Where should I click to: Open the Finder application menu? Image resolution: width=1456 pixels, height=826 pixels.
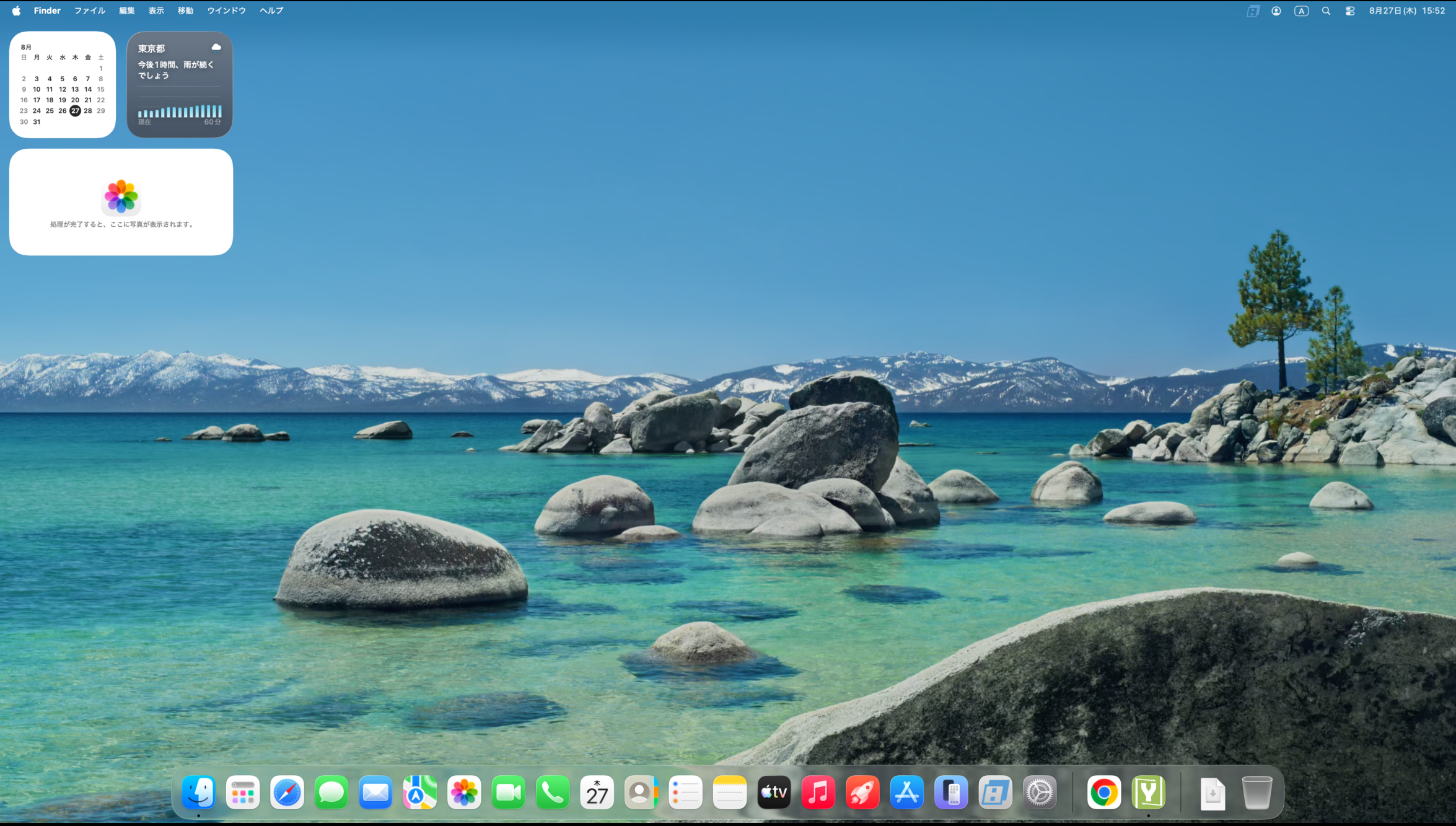click(x=47, y=11)
